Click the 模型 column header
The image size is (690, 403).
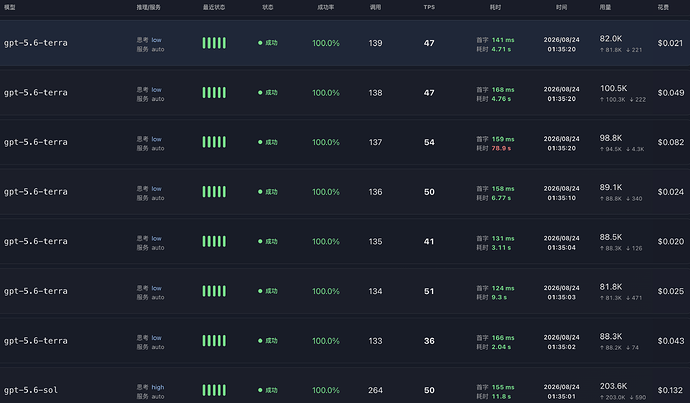10,7
